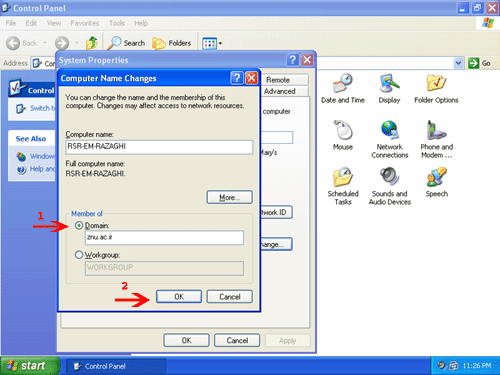Screen dimensions: 500x375
Task: Click the Computer name input field
Action: [159, 147]
